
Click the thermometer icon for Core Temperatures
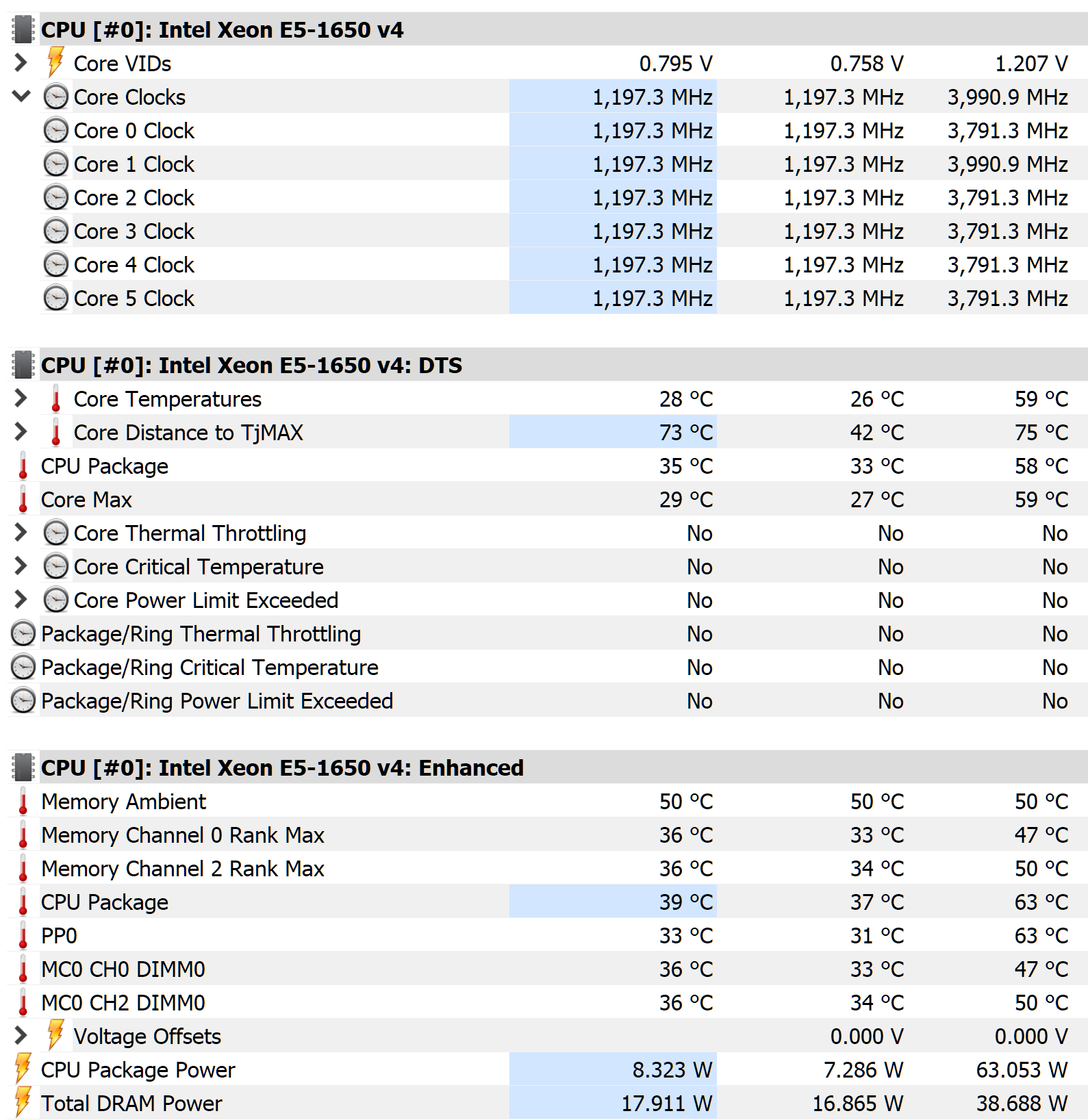coord(55,398)
